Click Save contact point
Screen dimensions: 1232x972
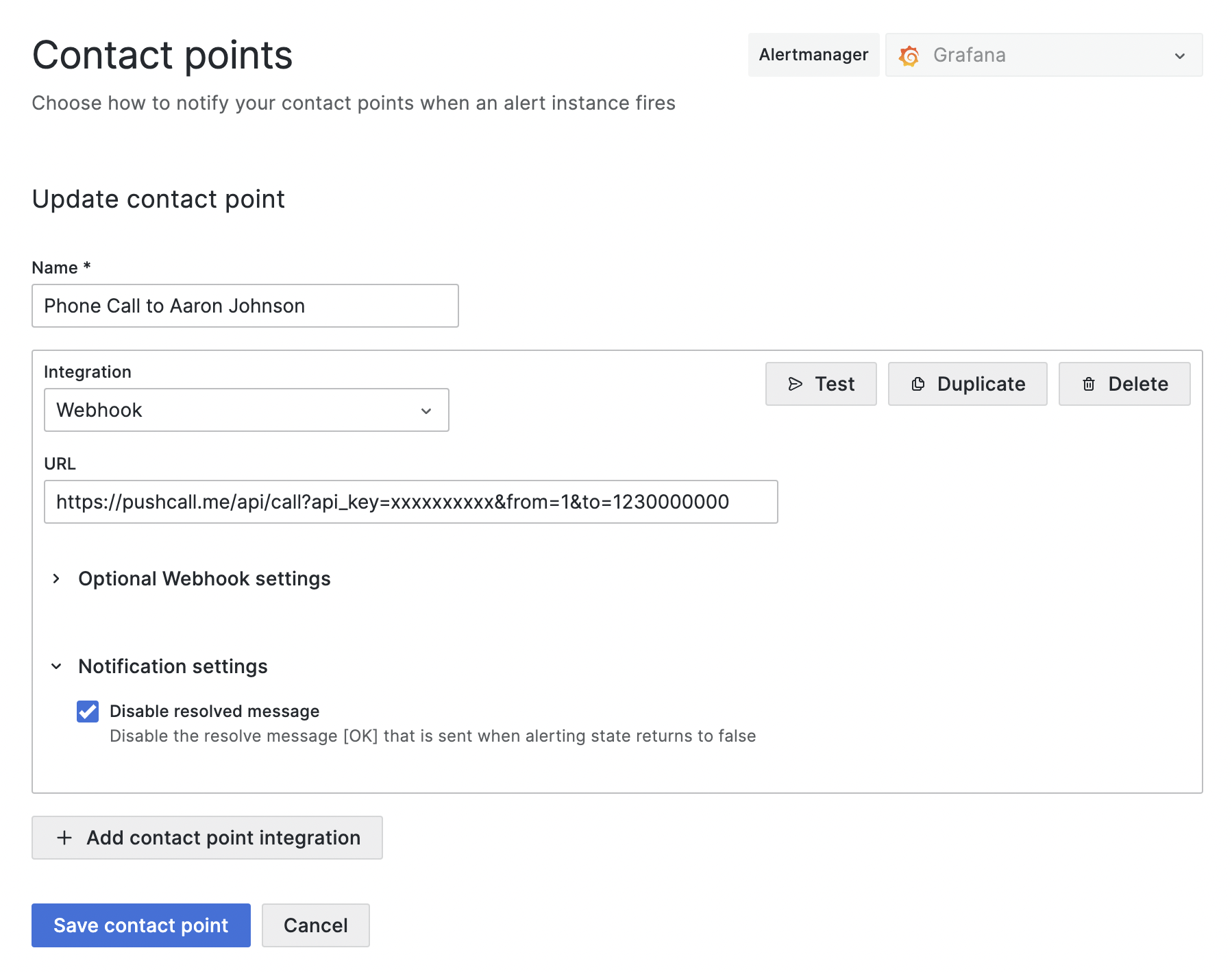tap(140, 925)
